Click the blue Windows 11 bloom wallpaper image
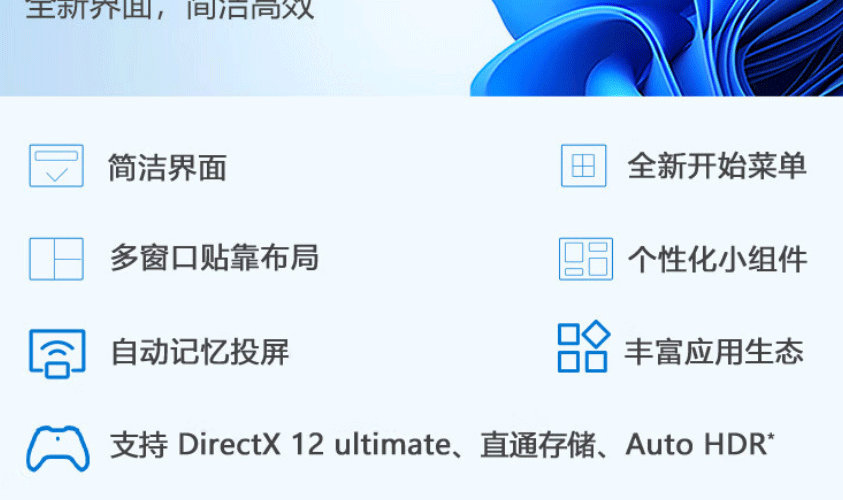 coord(656,48)
